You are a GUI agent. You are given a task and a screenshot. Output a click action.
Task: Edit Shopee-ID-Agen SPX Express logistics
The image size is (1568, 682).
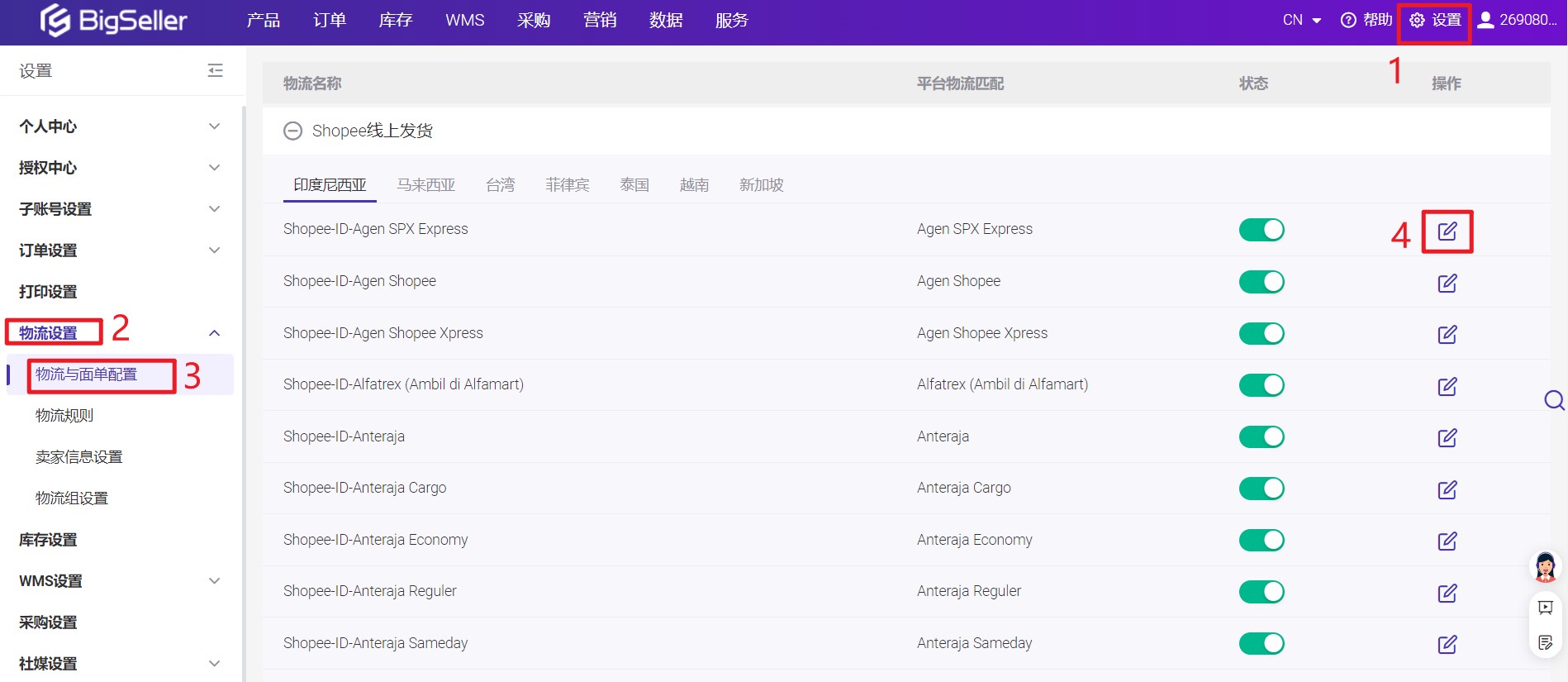tap(1447, 231)
